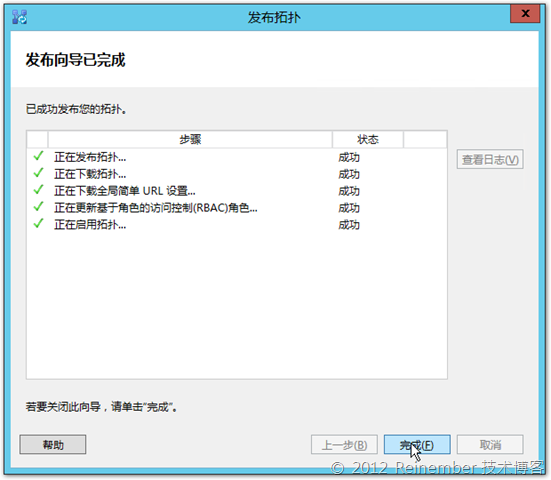This screenshot has width=551, height=480.
Task: Click the 发布拓扑 window title
Action: [274, 17]
